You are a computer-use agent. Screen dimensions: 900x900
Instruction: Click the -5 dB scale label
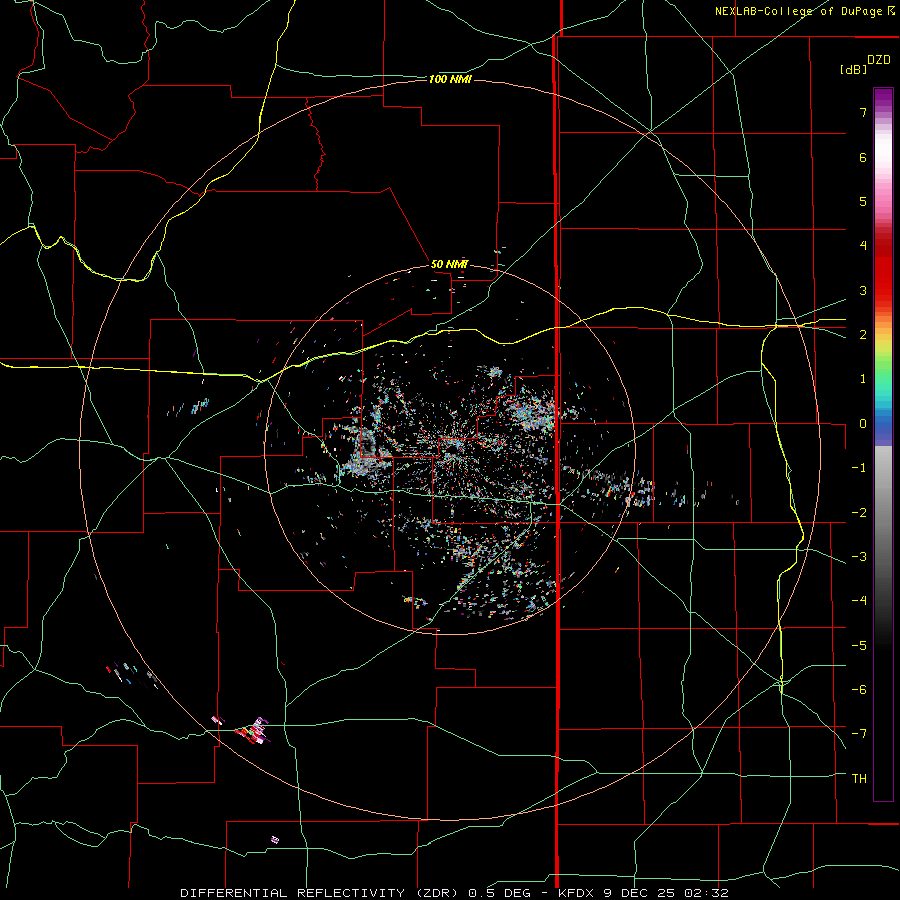(859, 646)
